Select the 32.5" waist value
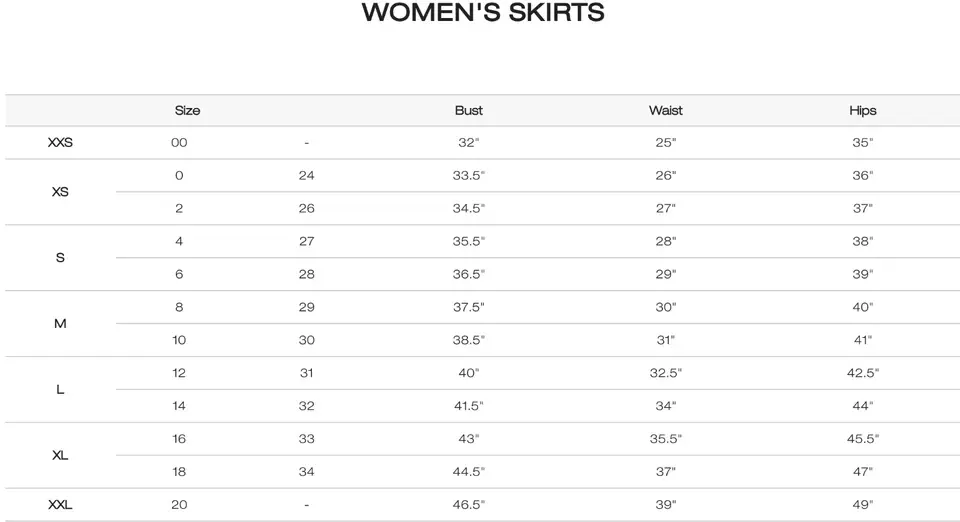Viewport: 960px width, 522px height. pos(666,373)
